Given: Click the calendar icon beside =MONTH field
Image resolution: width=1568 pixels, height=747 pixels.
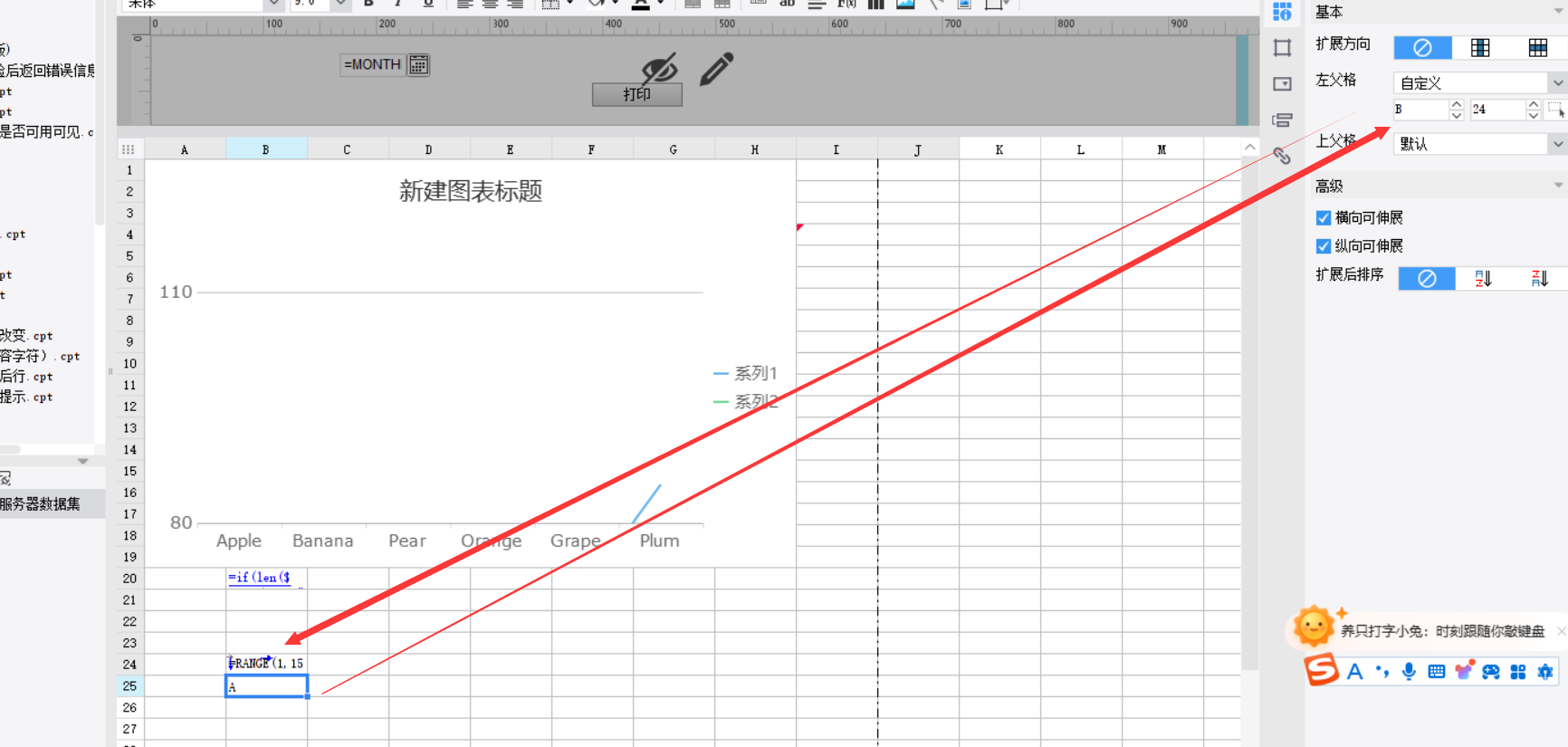Looking at the screenshot, I should [418, 64].
